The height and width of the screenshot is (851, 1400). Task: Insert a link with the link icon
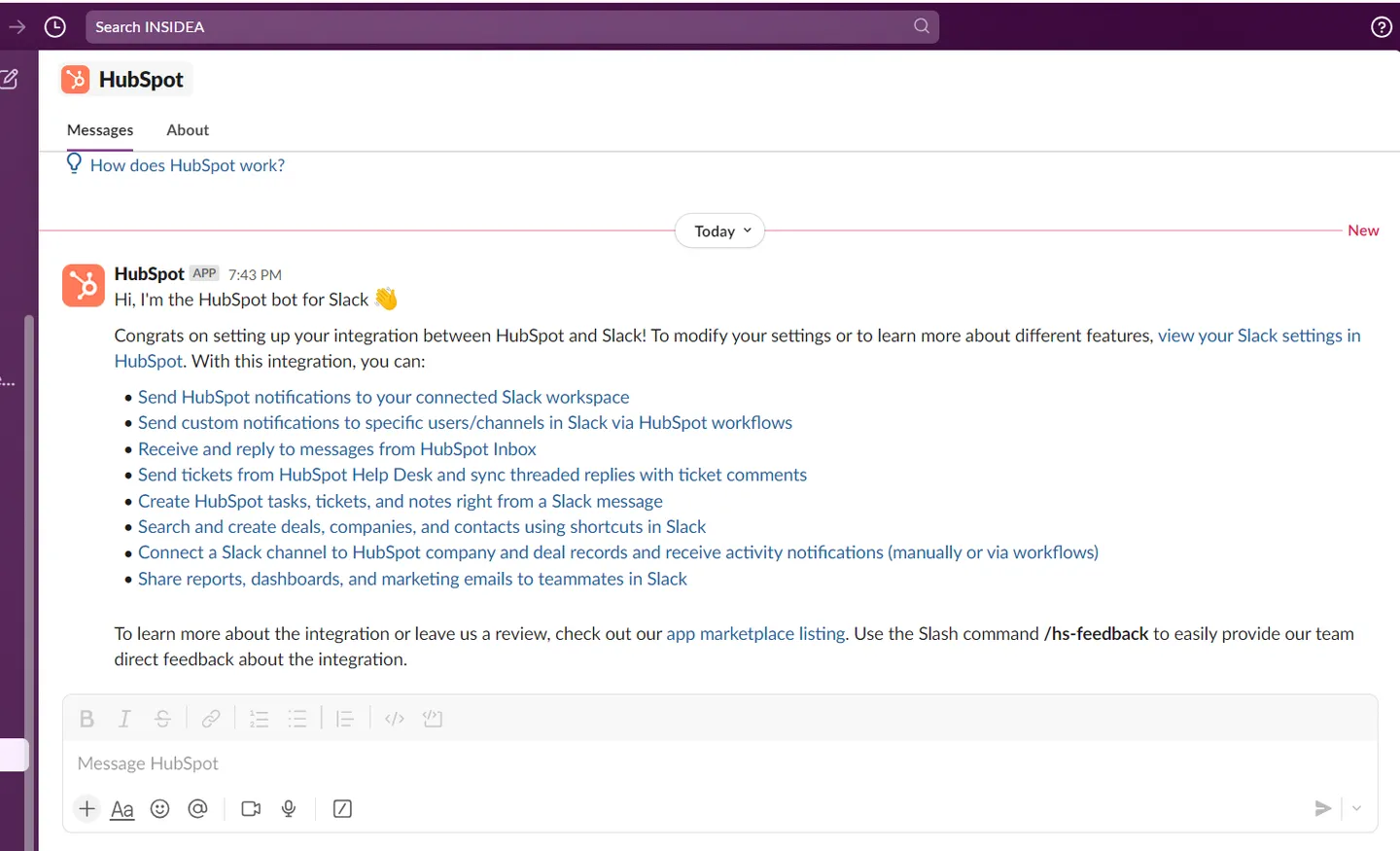coord(211,719)
